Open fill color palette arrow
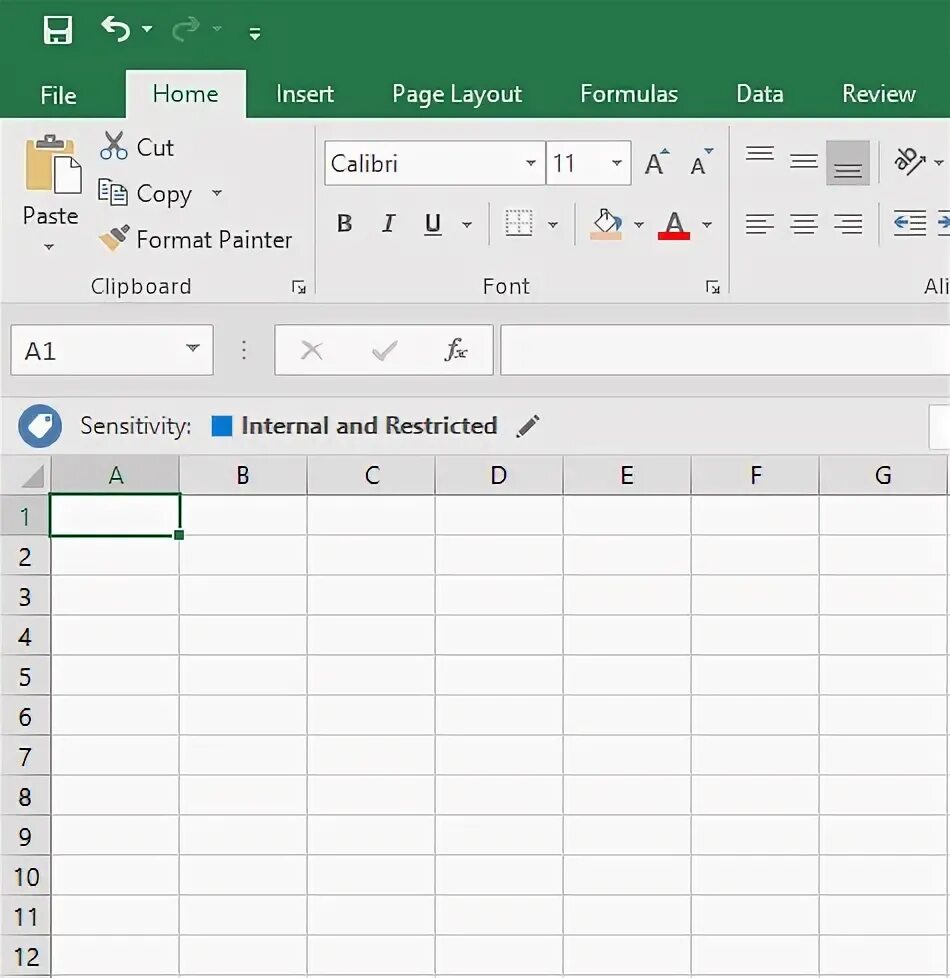The height and width of the screenshot is (978, 950). 639,225
